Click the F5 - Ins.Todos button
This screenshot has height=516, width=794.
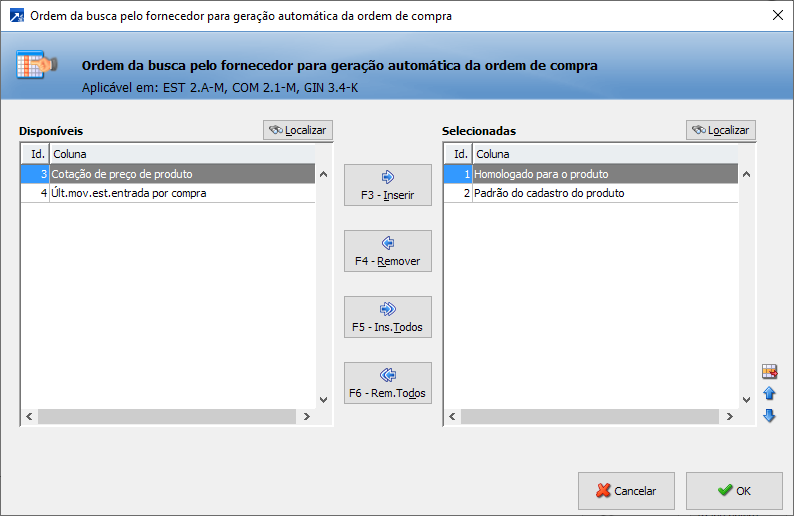click(388, 317)
